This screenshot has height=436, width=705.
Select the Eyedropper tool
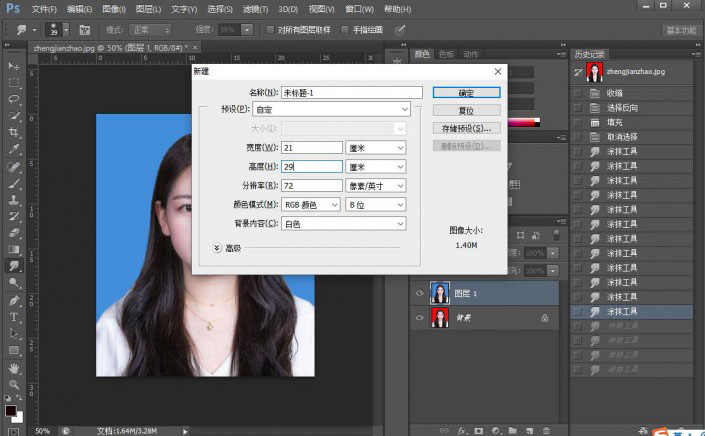point(15,150)
